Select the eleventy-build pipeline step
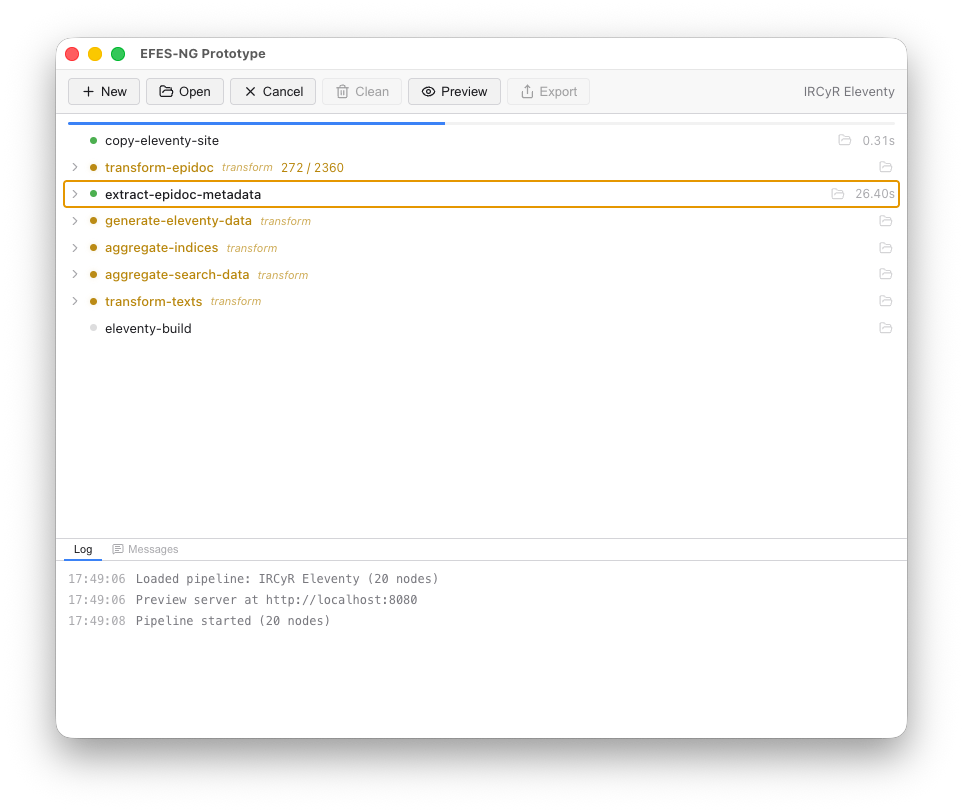 pos(148,328)
